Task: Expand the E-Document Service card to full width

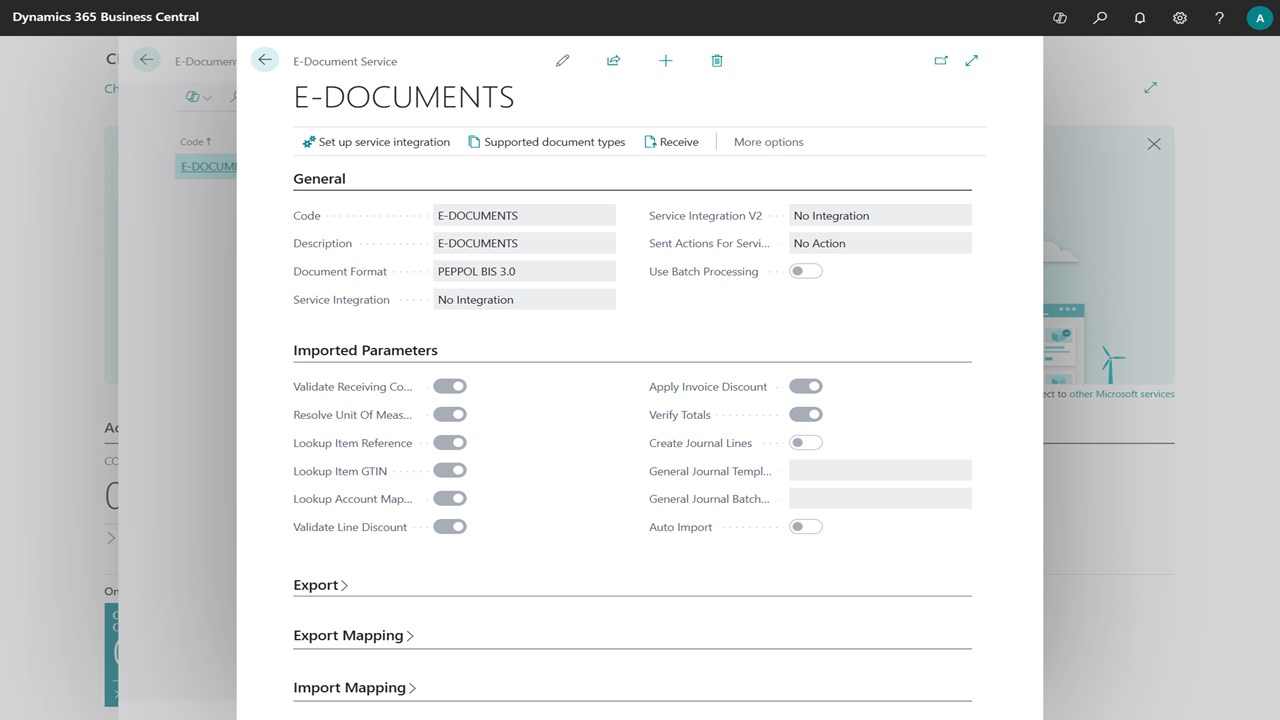Action: click(x=972, y=61)
